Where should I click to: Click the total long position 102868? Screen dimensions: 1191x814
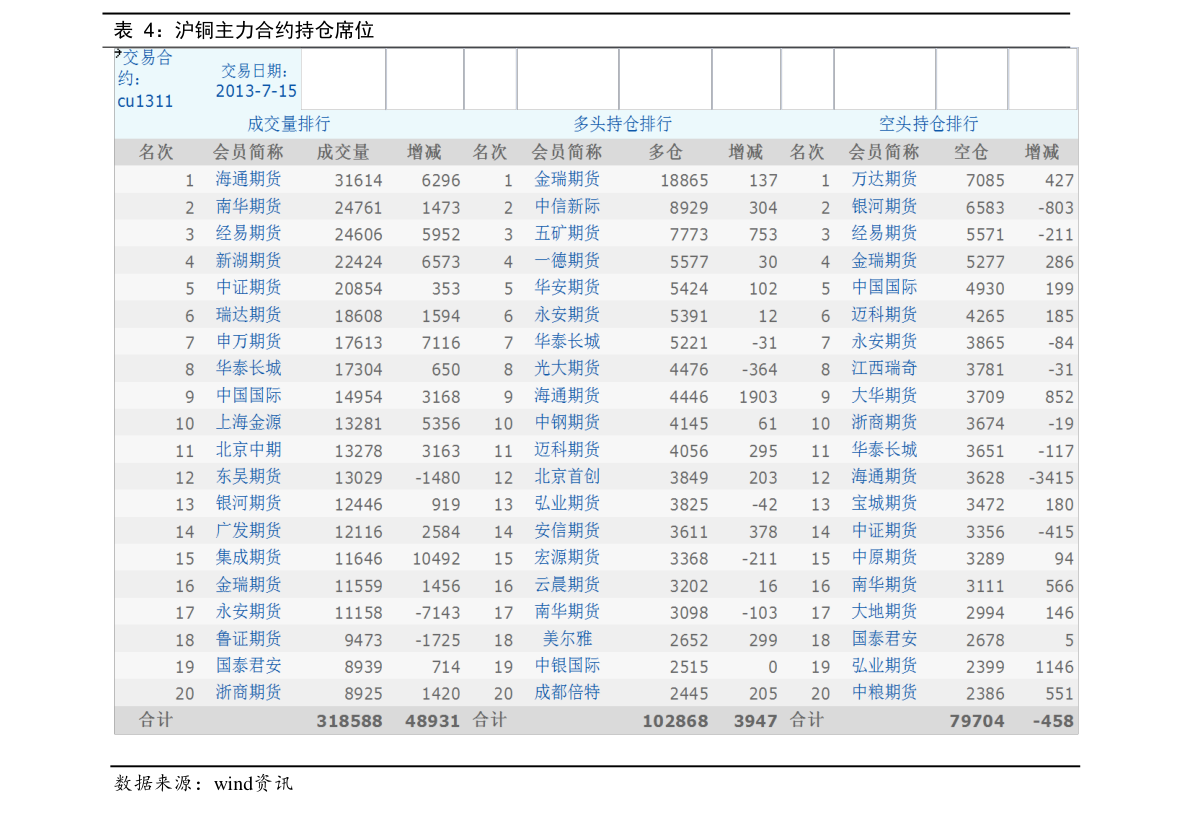[x=675, y=721]
